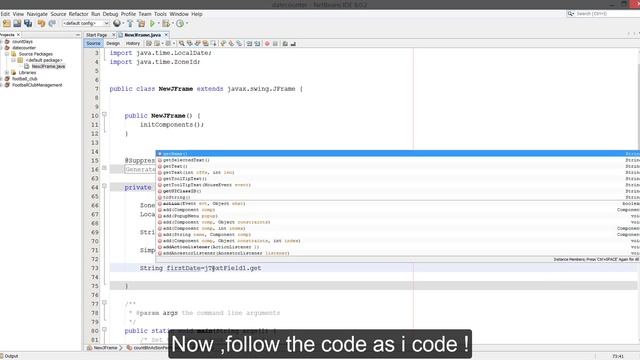640x360 pixels.
Task: Open dropdown arrow next to Debug Project icon
Action: click(x=172, y=24)
